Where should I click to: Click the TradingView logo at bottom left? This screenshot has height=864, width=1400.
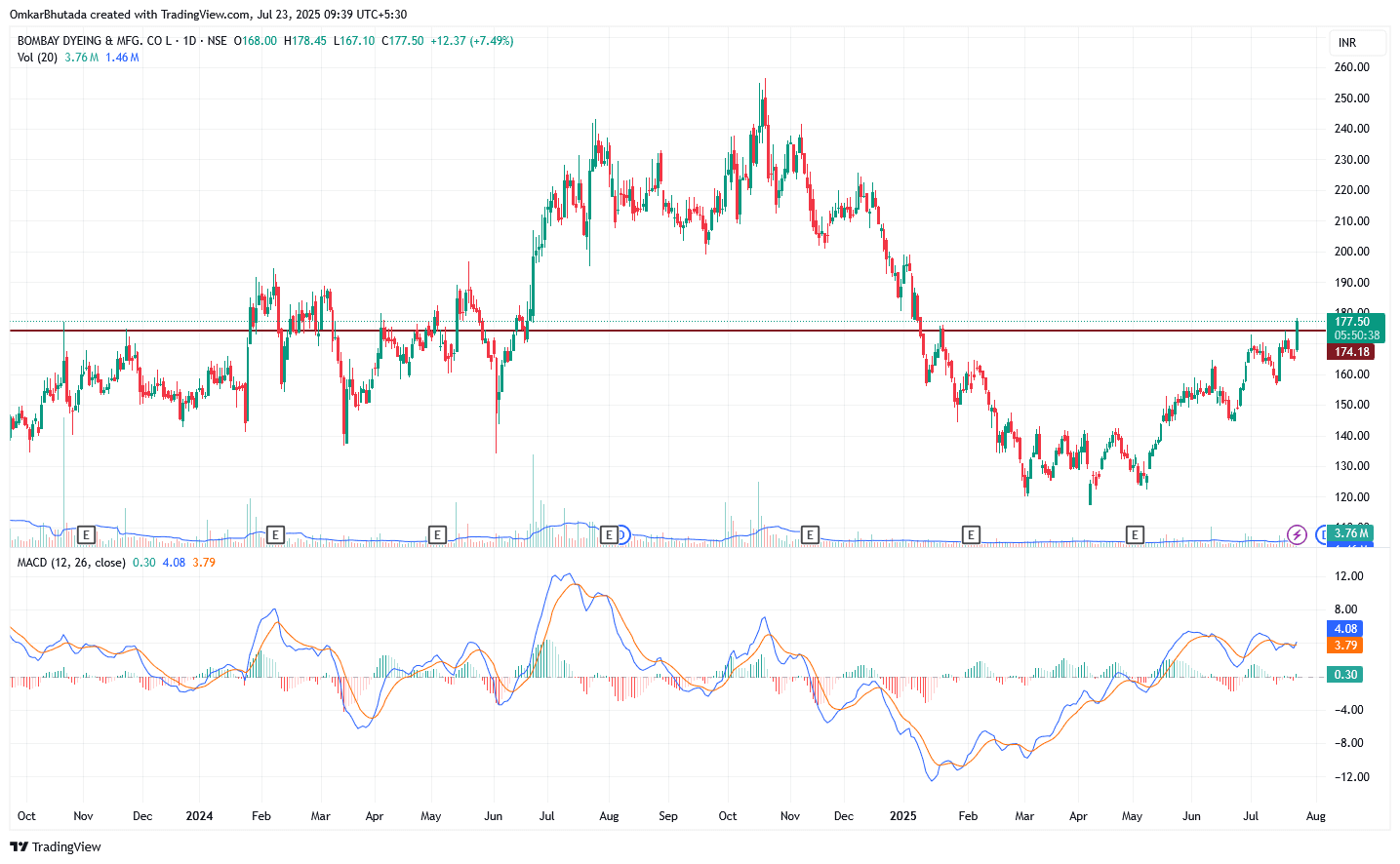tap(56, 846)
